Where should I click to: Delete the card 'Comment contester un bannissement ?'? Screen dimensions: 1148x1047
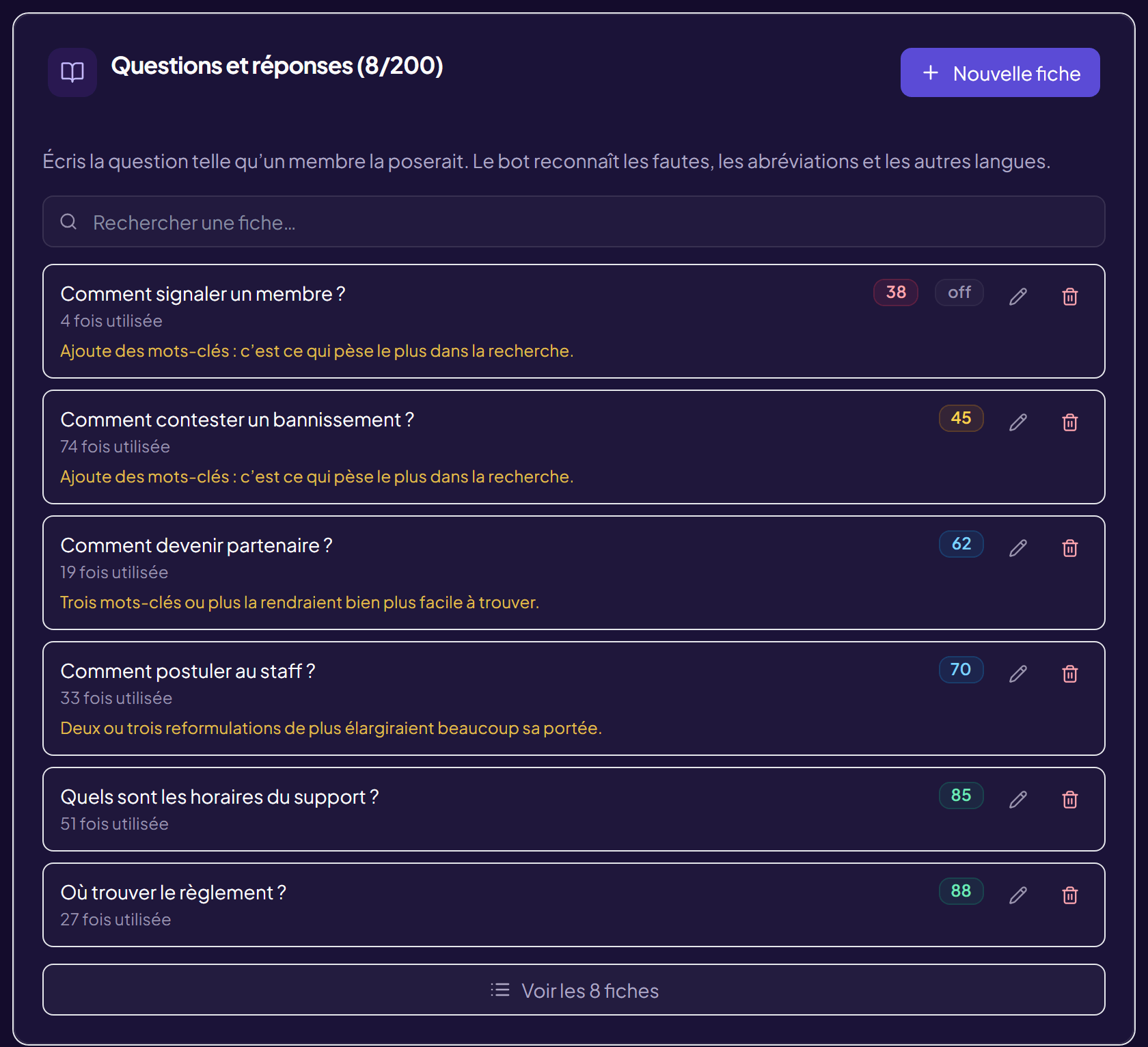(1070, 422)
